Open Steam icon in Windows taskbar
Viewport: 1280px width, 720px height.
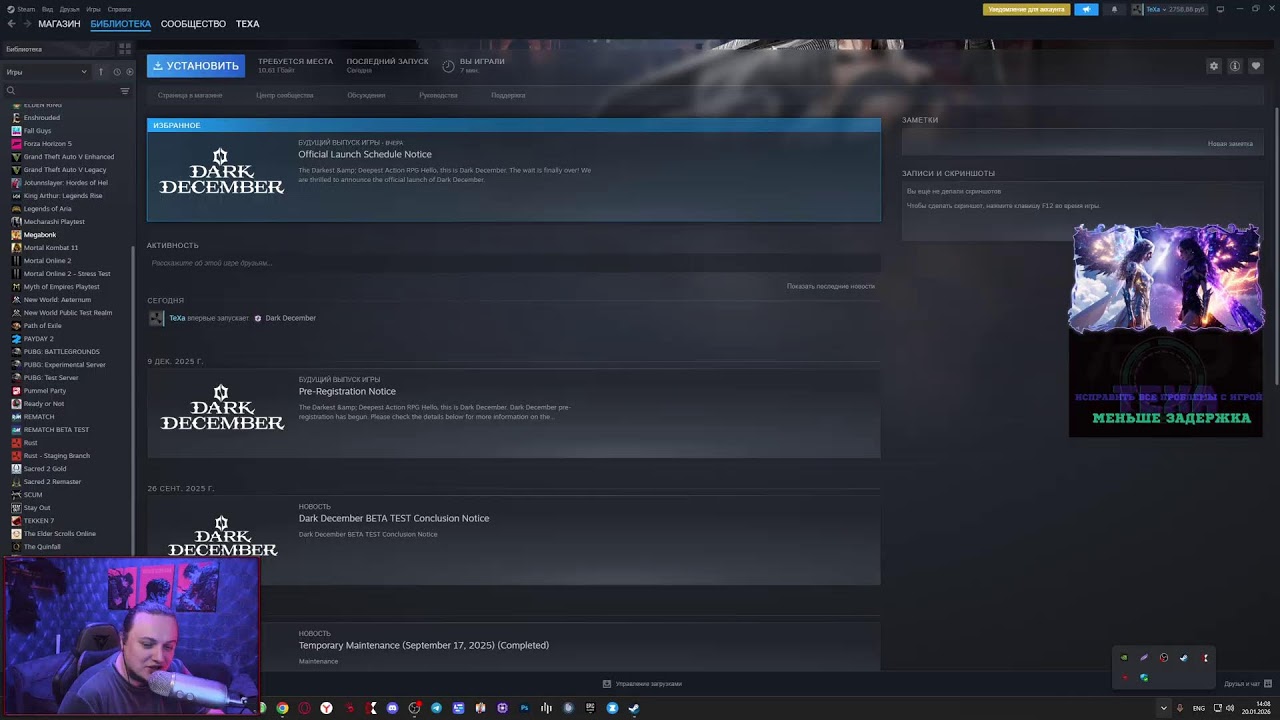634,708
